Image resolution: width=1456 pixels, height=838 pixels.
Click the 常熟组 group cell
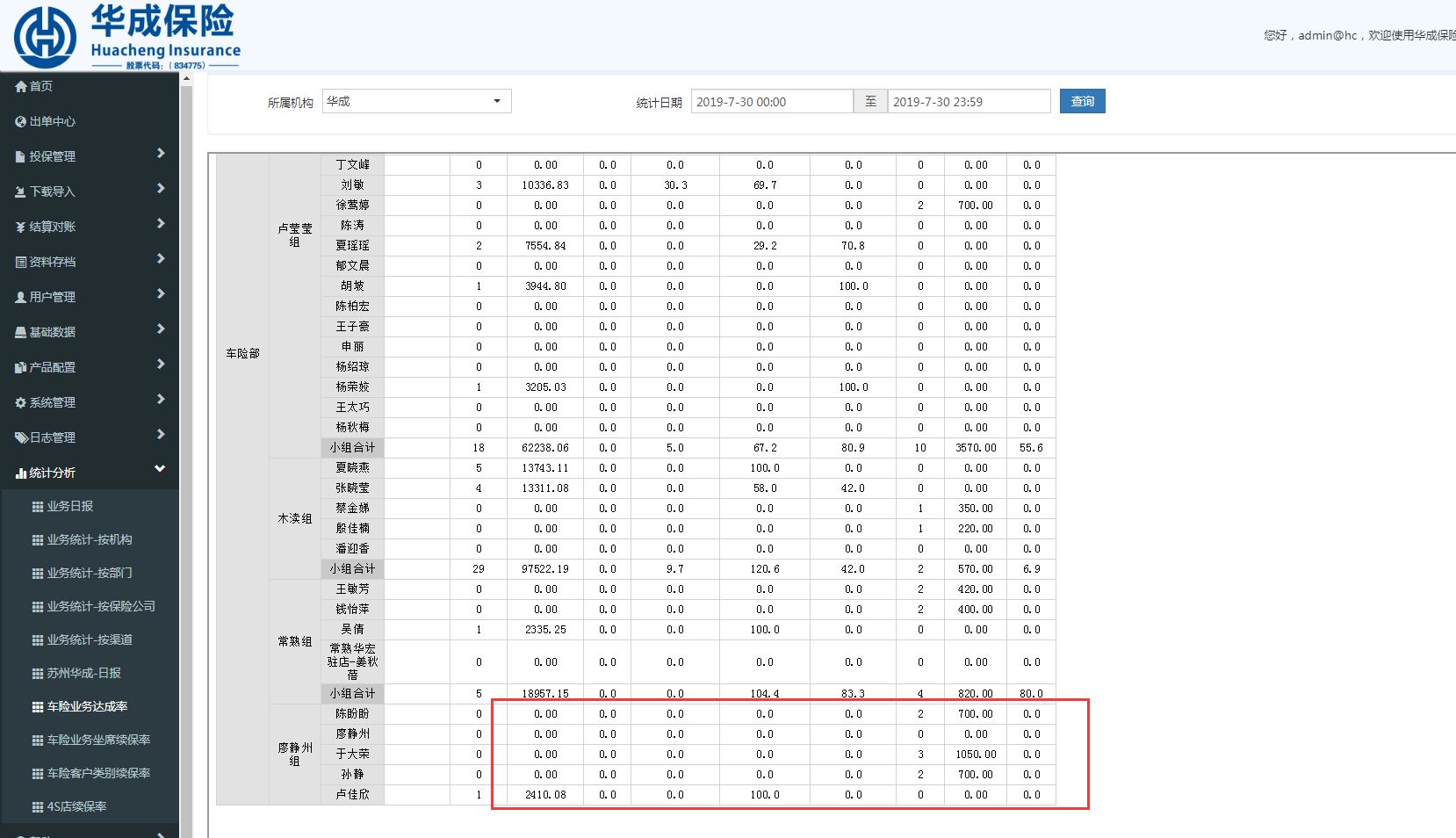click(295, 641)
